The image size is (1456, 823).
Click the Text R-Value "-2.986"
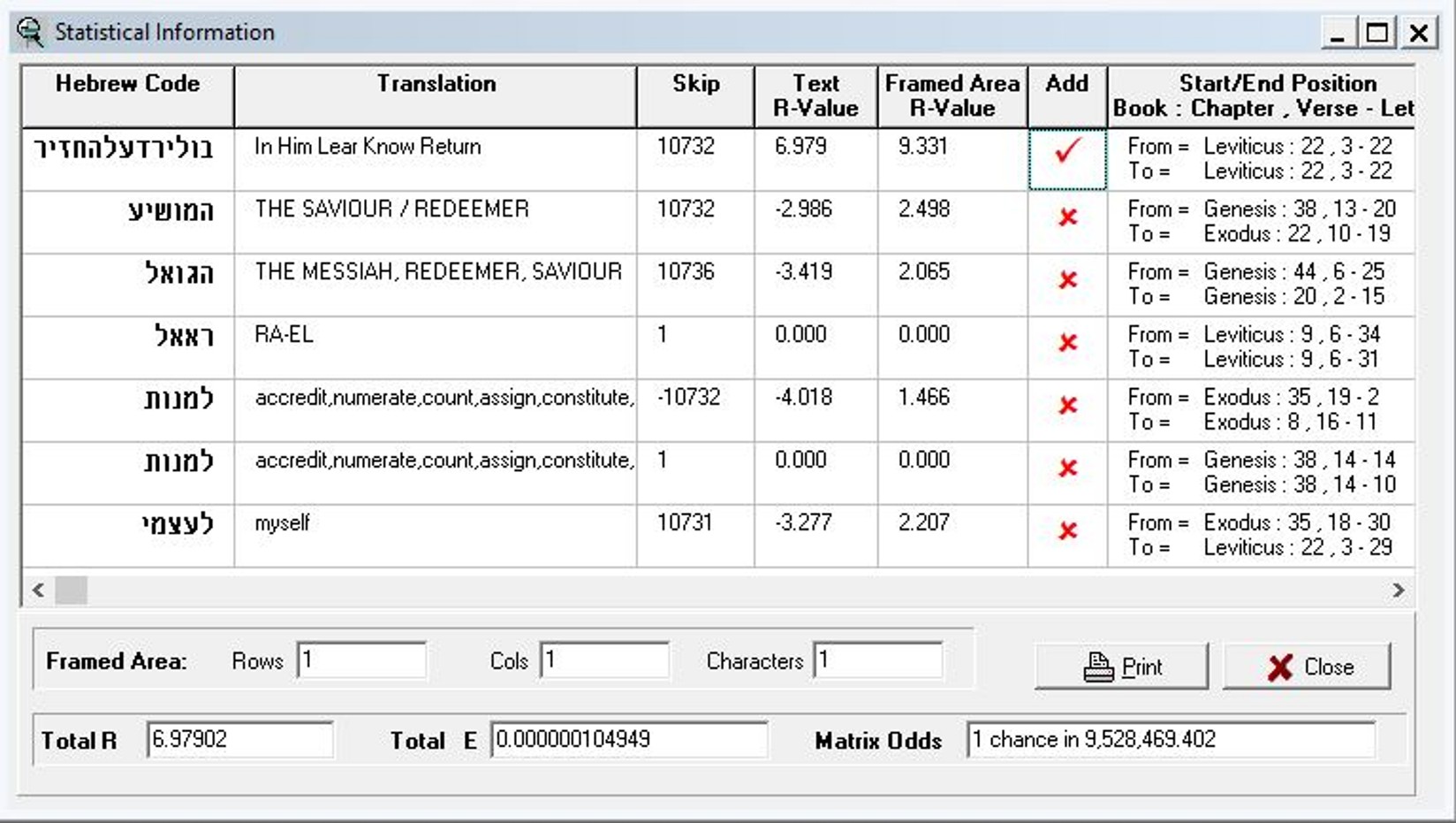tap(803, 210)
